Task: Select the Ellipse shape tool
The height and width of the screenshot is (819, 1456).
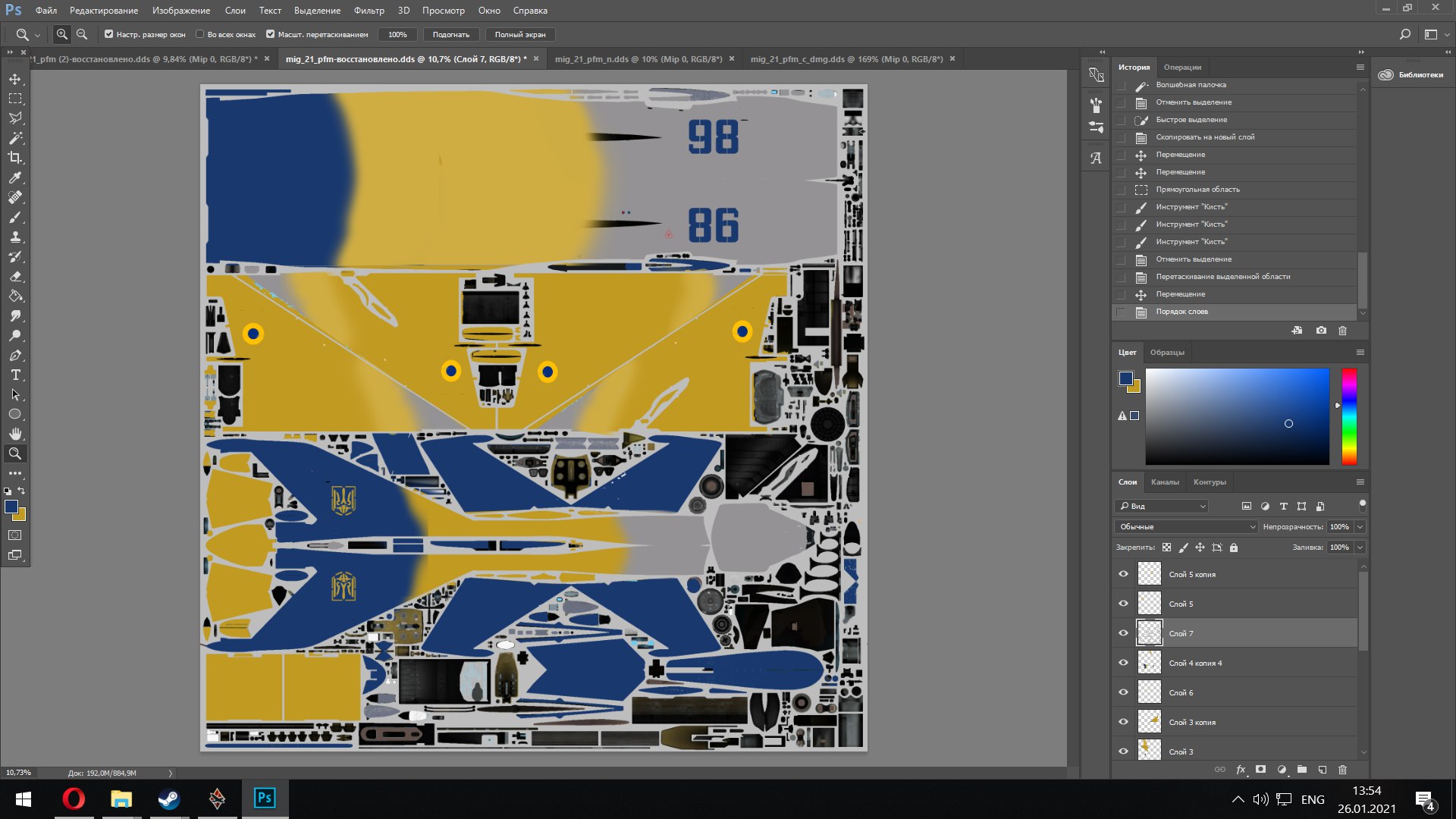Action: point(15,414)
